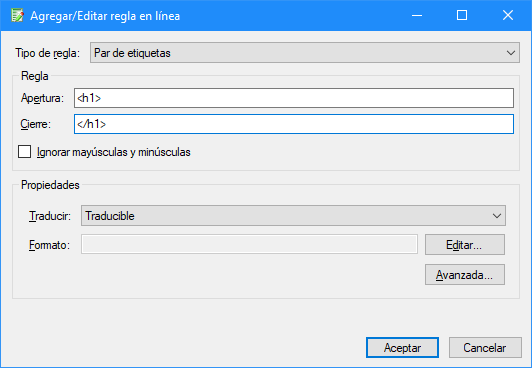Click the dialog title Agregar/Editar regla en línea
This screenshot has height=368, width=532.
[105, 16]
